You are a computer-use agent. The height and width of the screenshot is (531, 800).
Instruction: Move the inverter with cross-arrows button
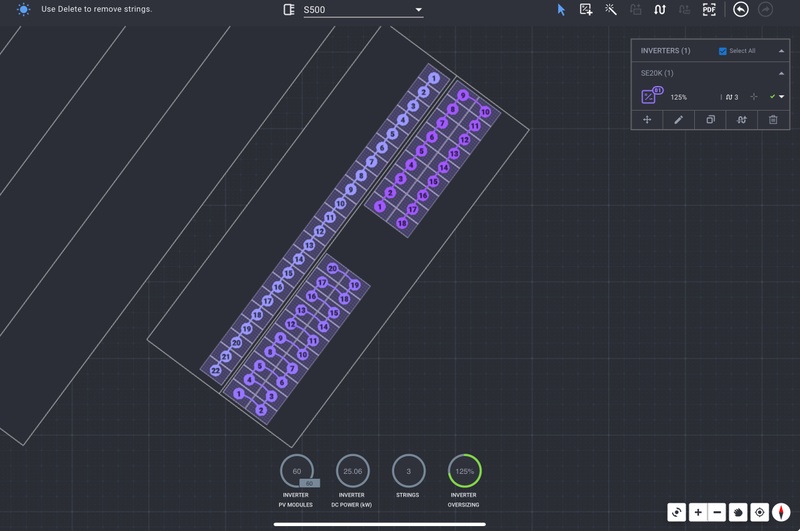(647, 119)
